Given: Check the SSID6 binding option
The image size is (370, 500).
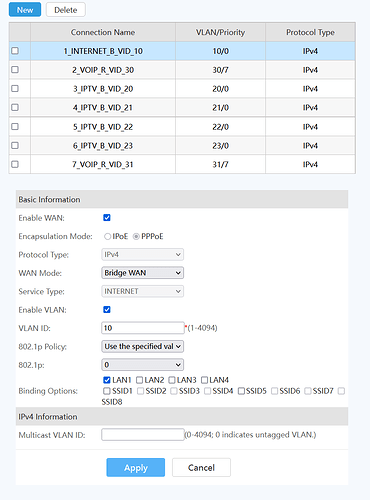Looking at the screenshot, I should coord(274,391).
